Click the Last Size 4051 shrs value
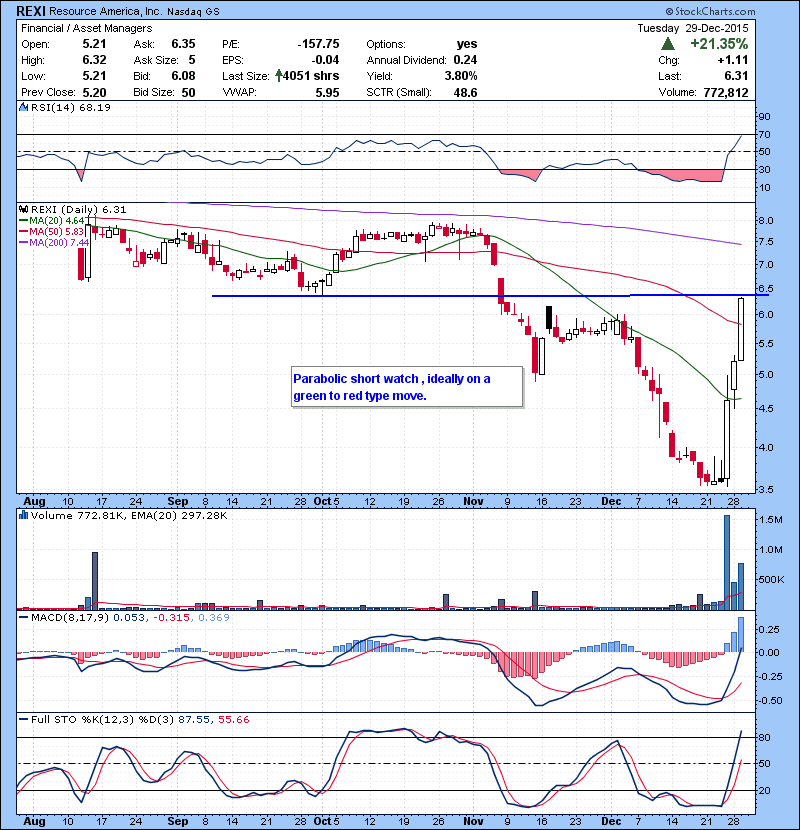Screen dimensions: 800x830 click(x=311, y=76)
